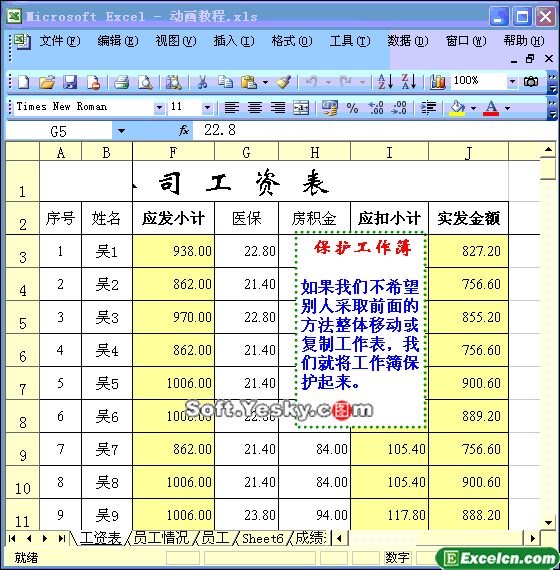Open a file with folder icon
The height and width of the screenshot is (570, 560).
click(47, 82)
